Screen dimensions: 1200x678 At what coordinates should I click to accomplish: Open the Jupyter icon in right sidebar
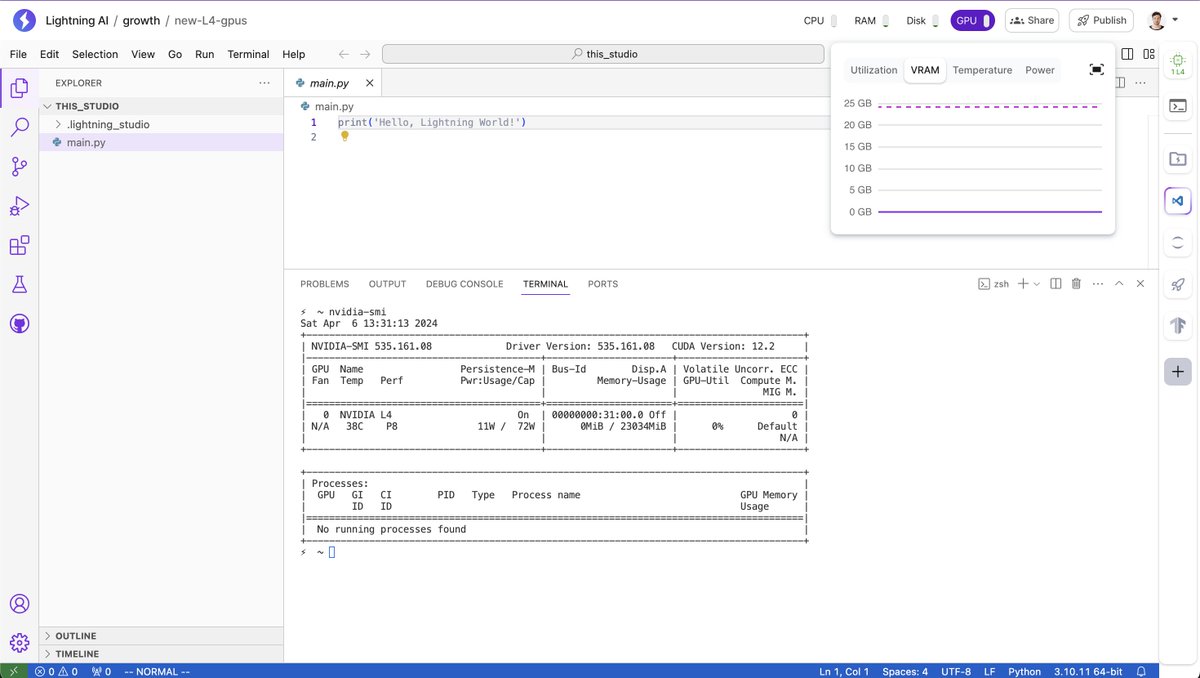pyautogui.click(x=1177, y=243)
